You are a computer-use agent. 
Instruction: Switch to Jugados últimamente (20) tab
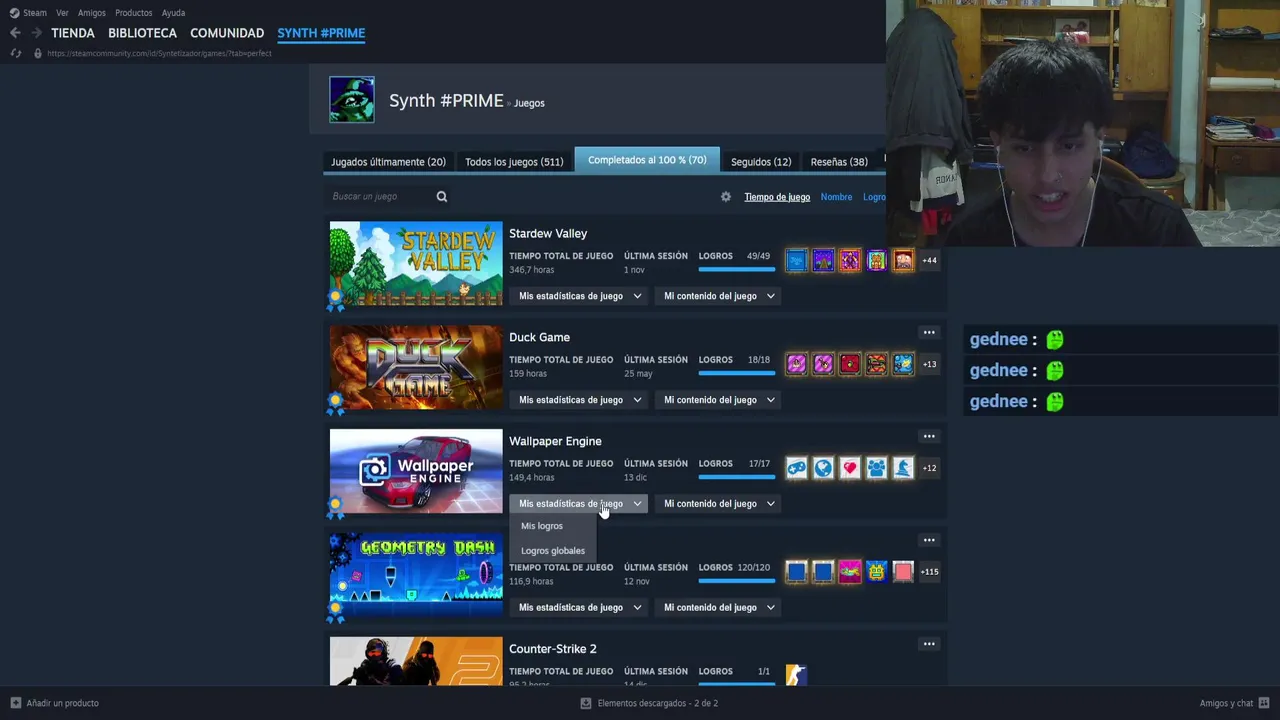pos(388,162)
